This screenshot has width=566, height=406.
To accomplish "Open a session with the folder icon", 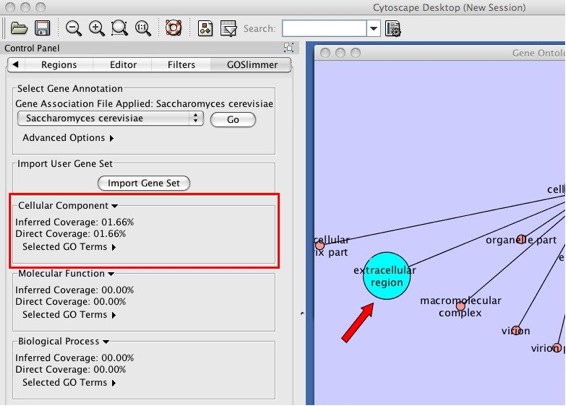I will click(x=19, y=28).
